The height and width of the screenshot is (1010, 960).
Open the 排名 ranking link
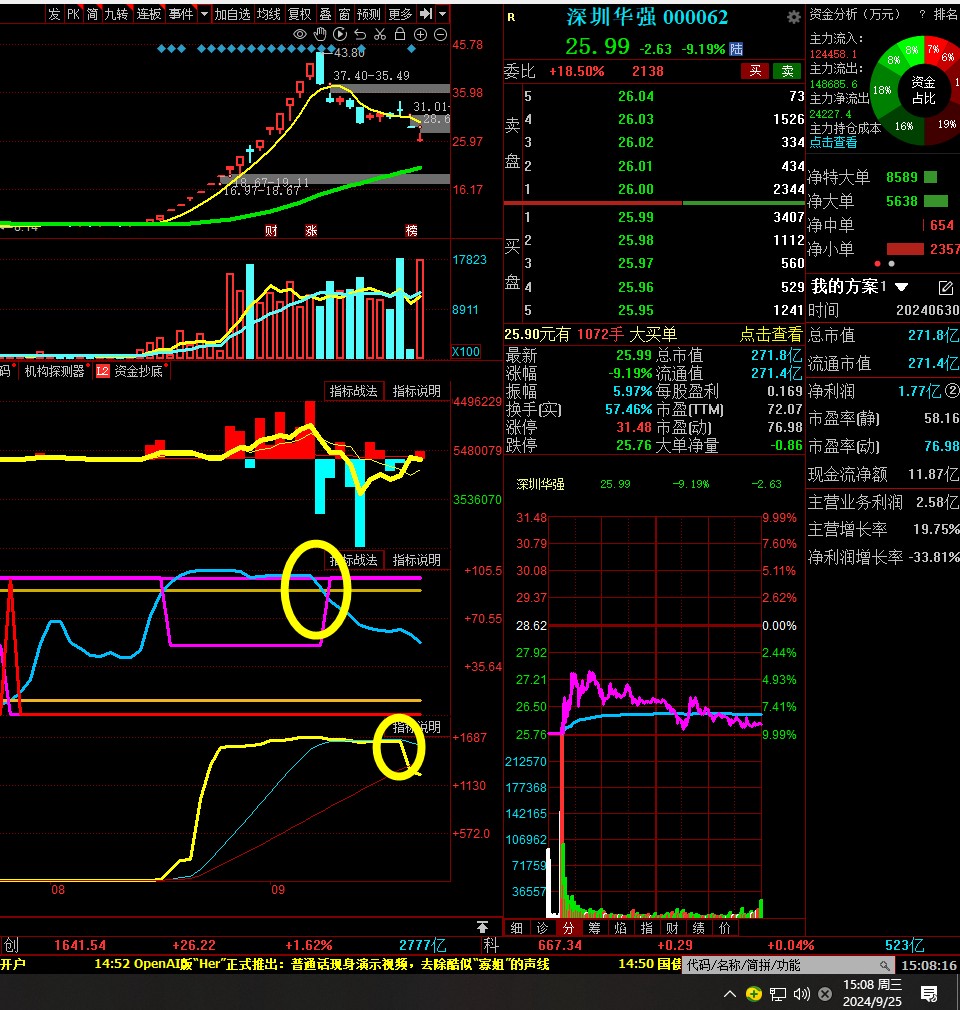[x=946, y=14]
